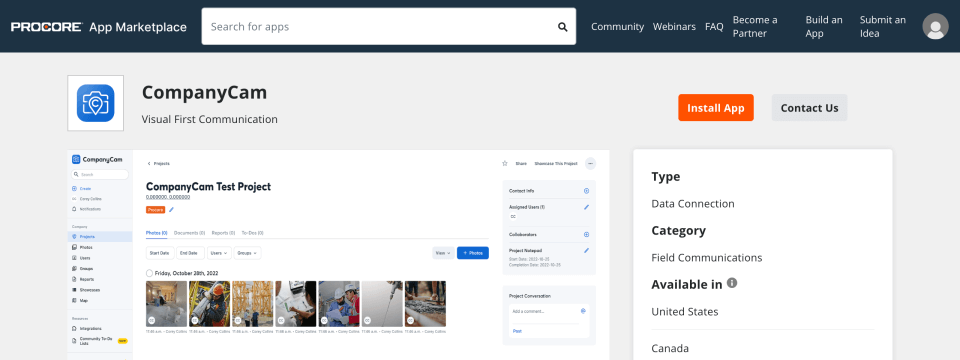
Task: Go to Build an App
Action: pos(824,26)
